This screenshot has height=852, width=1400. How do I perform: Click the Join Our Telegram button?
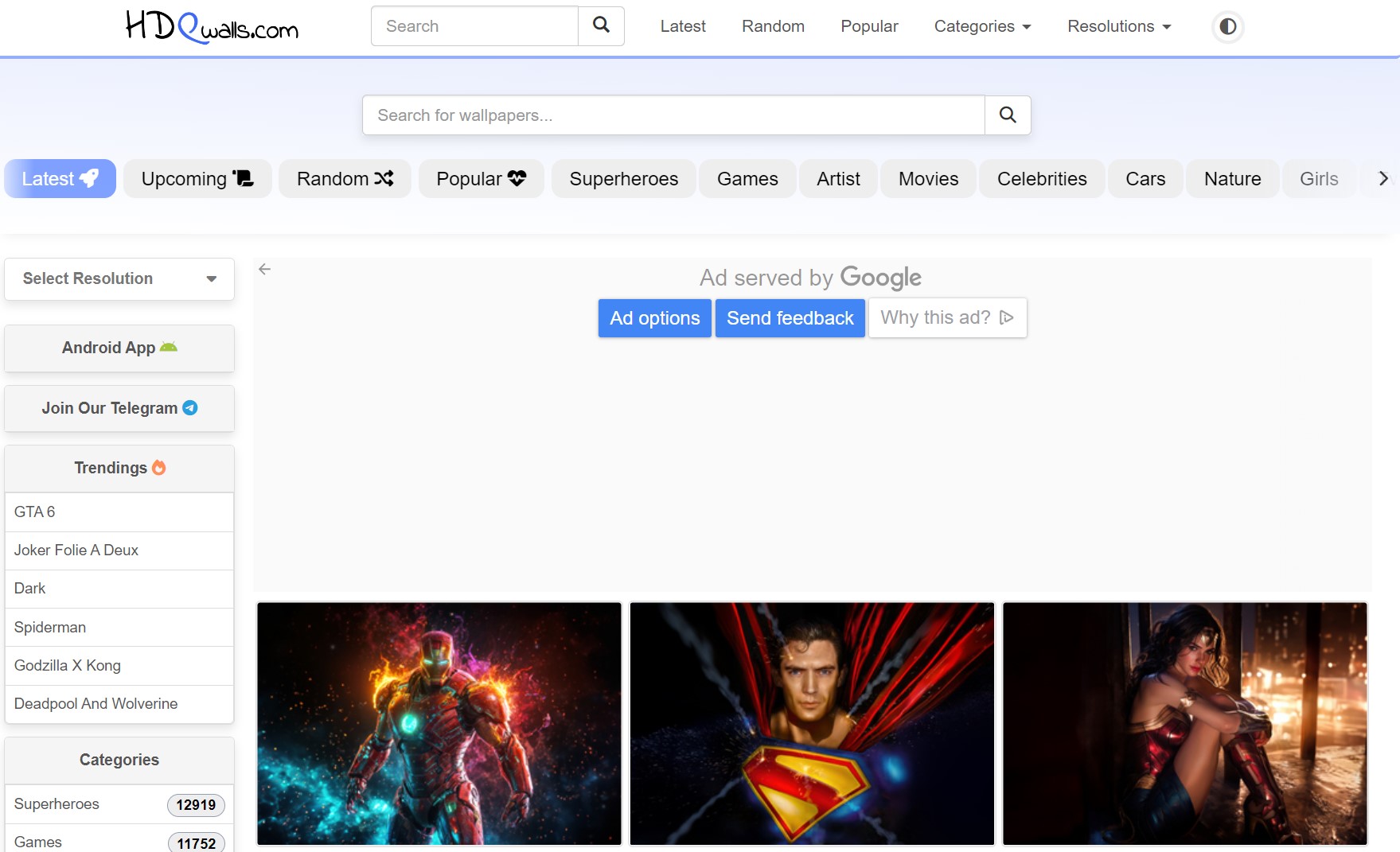[119, 408]
